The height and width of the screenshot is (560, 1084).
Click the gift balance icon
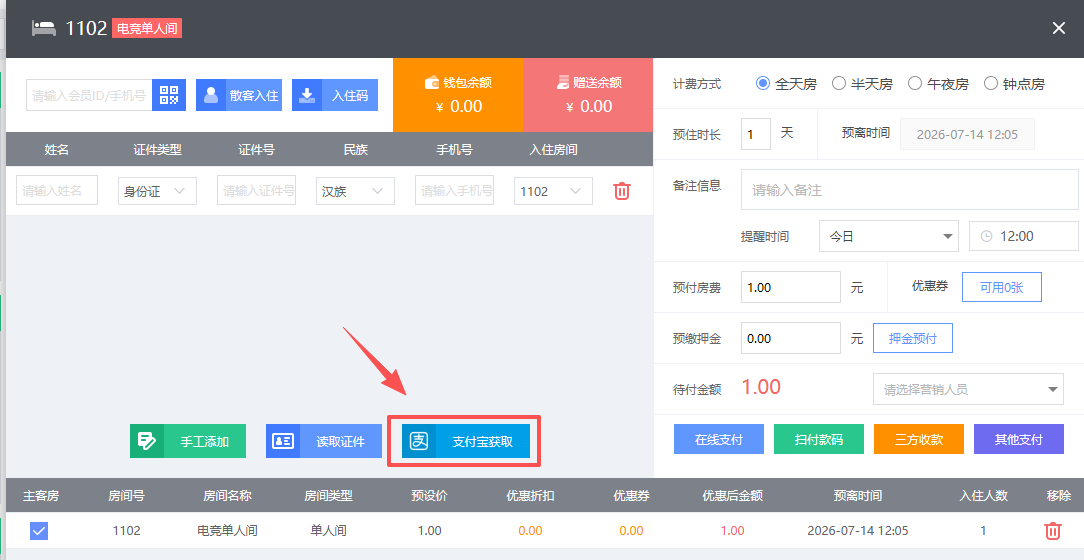tap(563, 82)
